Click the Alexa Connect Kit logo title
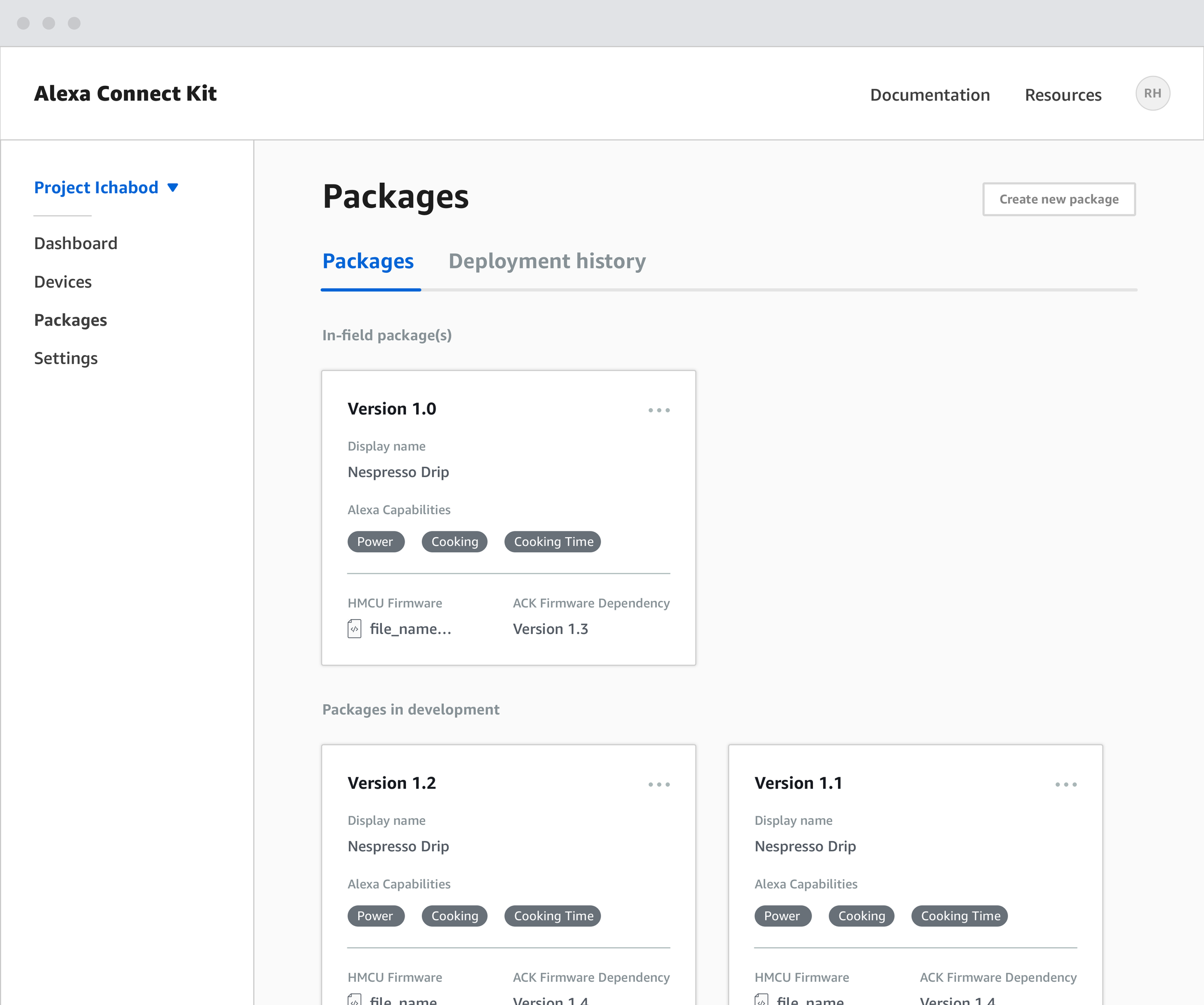The width and height of the screenshot is (1204, 1005). (x=126, y=93)
